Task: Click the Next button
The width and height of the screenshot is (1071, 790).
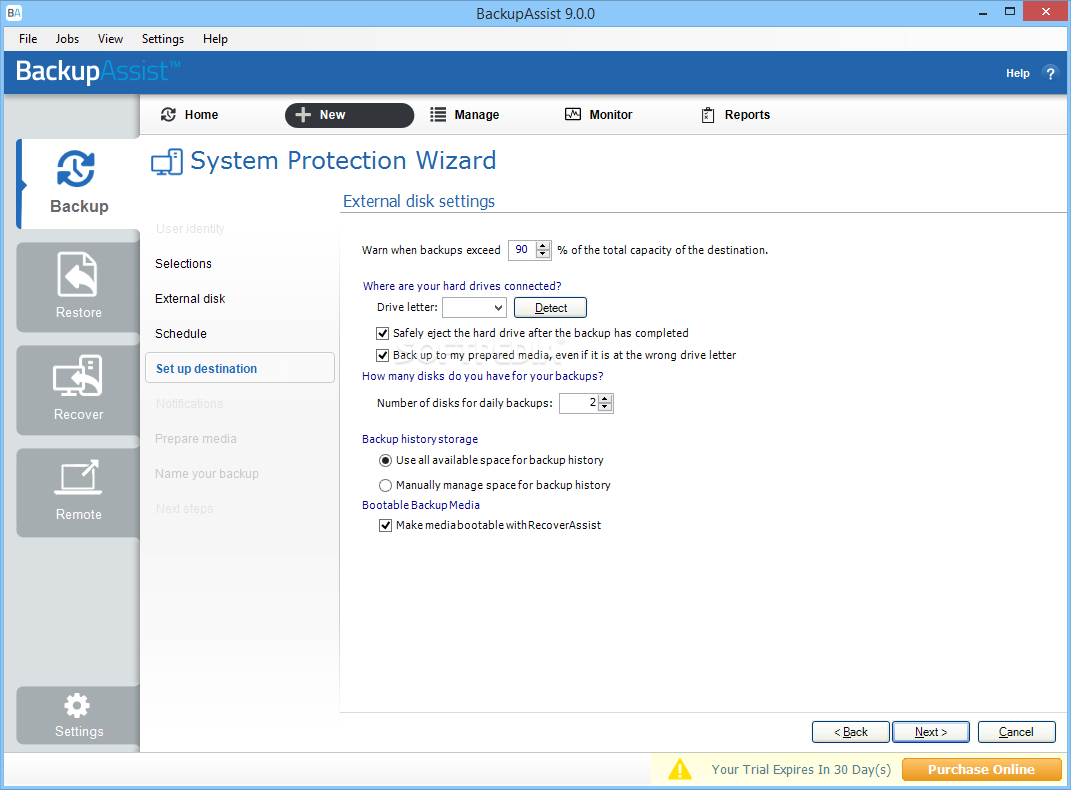Action: pos(931,732)
